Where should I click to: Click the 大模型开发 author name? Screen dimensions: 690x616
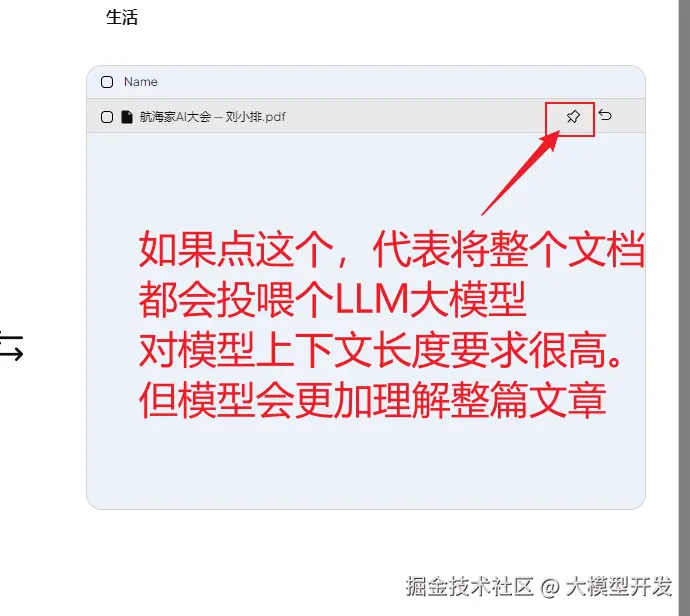coord(619,587)
